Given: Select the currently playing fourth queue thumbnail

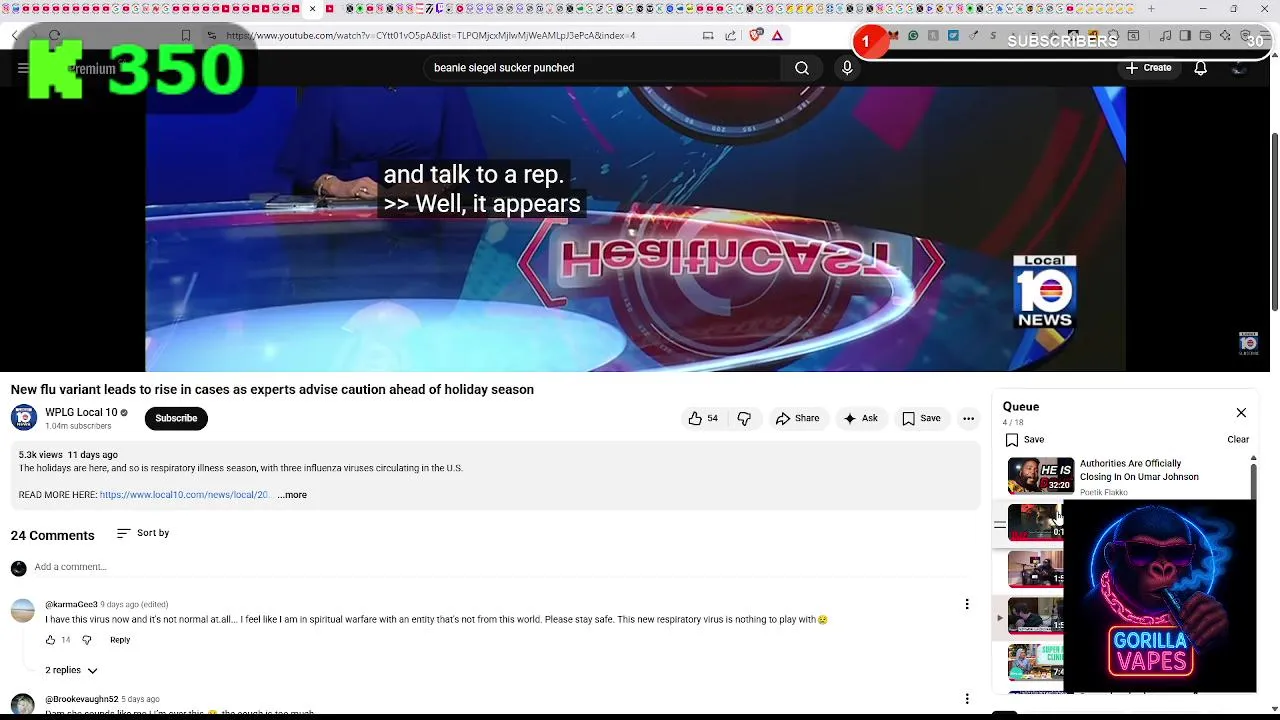Looking at the screenshot, I should [1036, 616].
